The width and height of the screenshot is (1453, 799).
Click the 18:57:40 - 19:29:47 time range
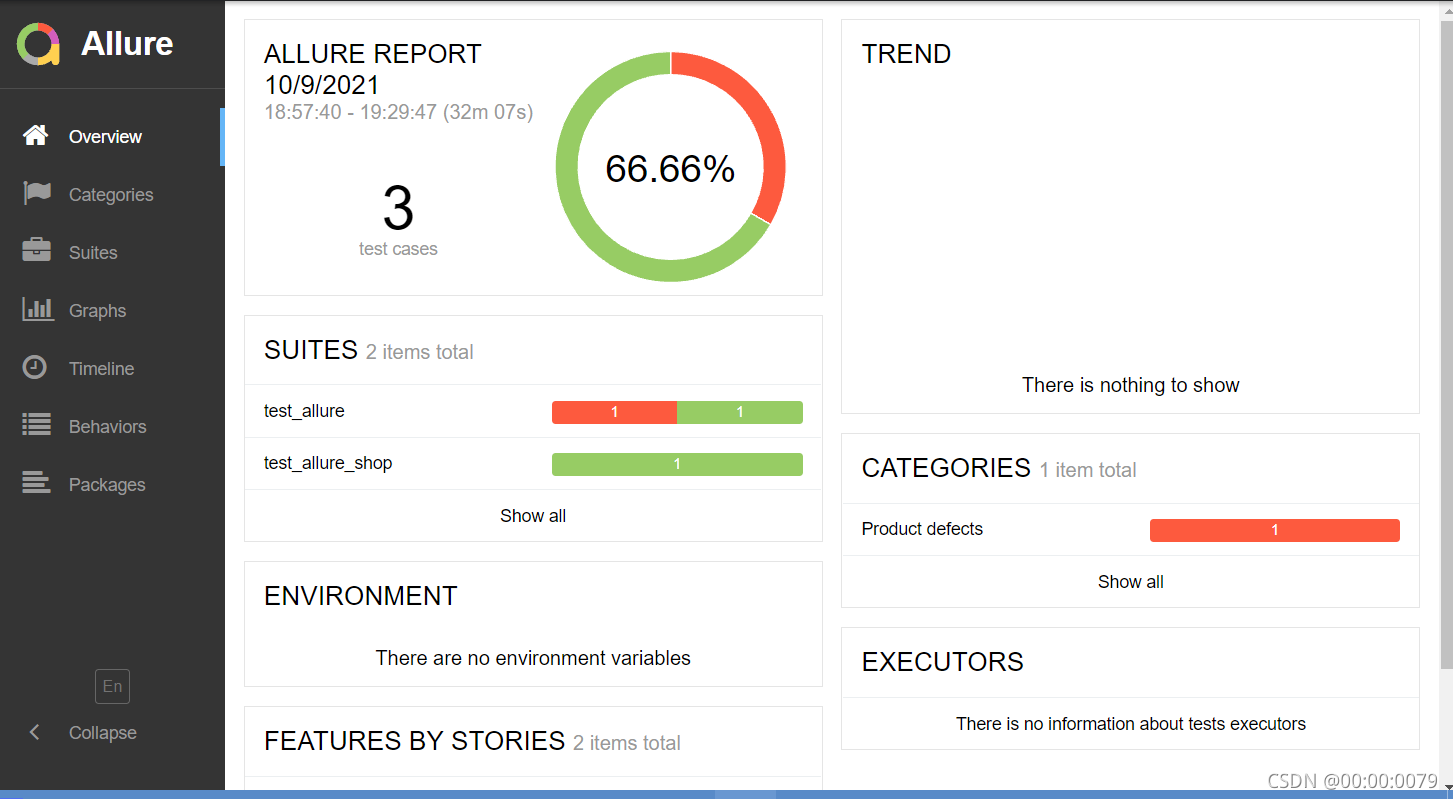point(399,112)
